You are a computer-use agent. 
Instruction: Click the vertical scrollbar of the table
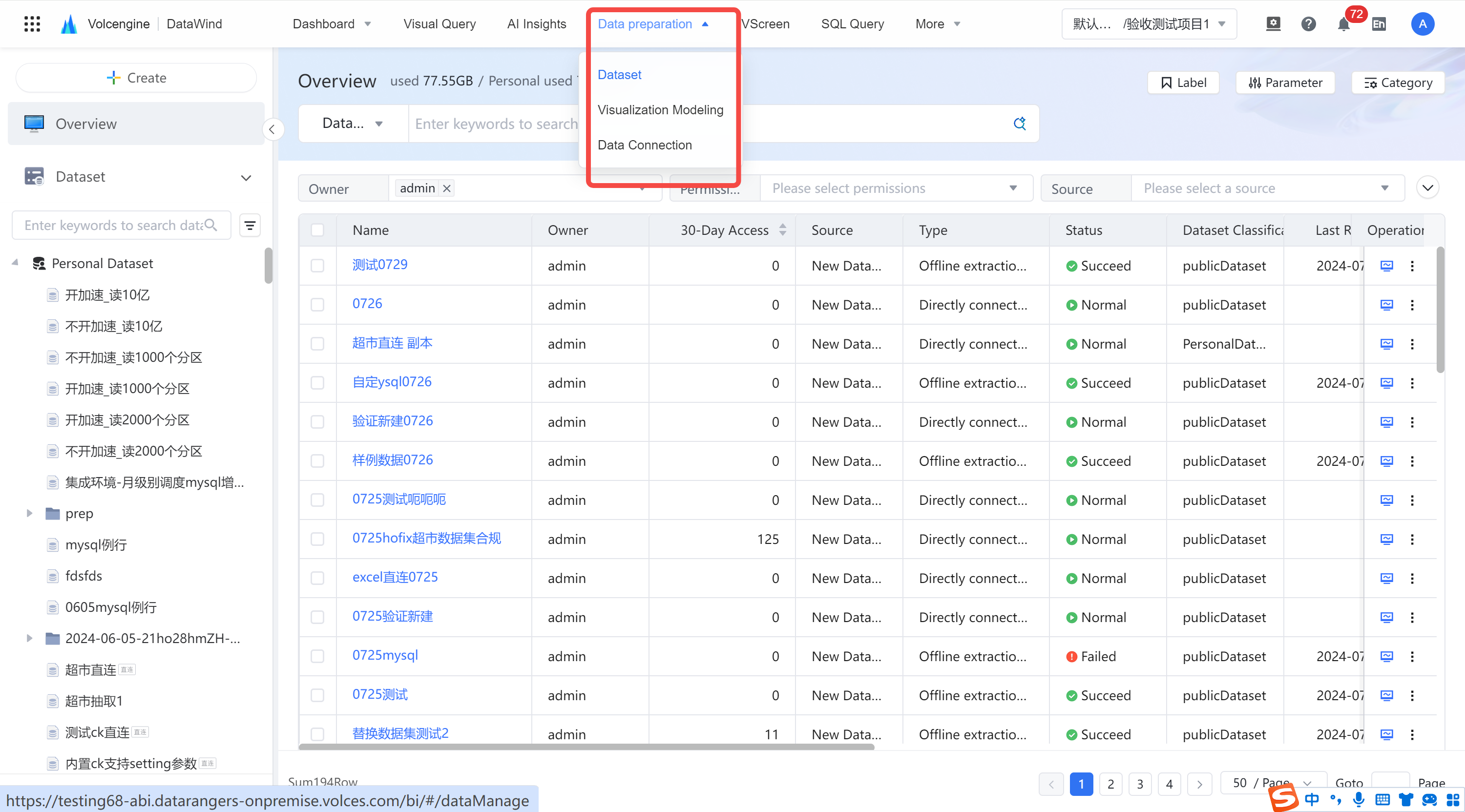(1440, 310)
